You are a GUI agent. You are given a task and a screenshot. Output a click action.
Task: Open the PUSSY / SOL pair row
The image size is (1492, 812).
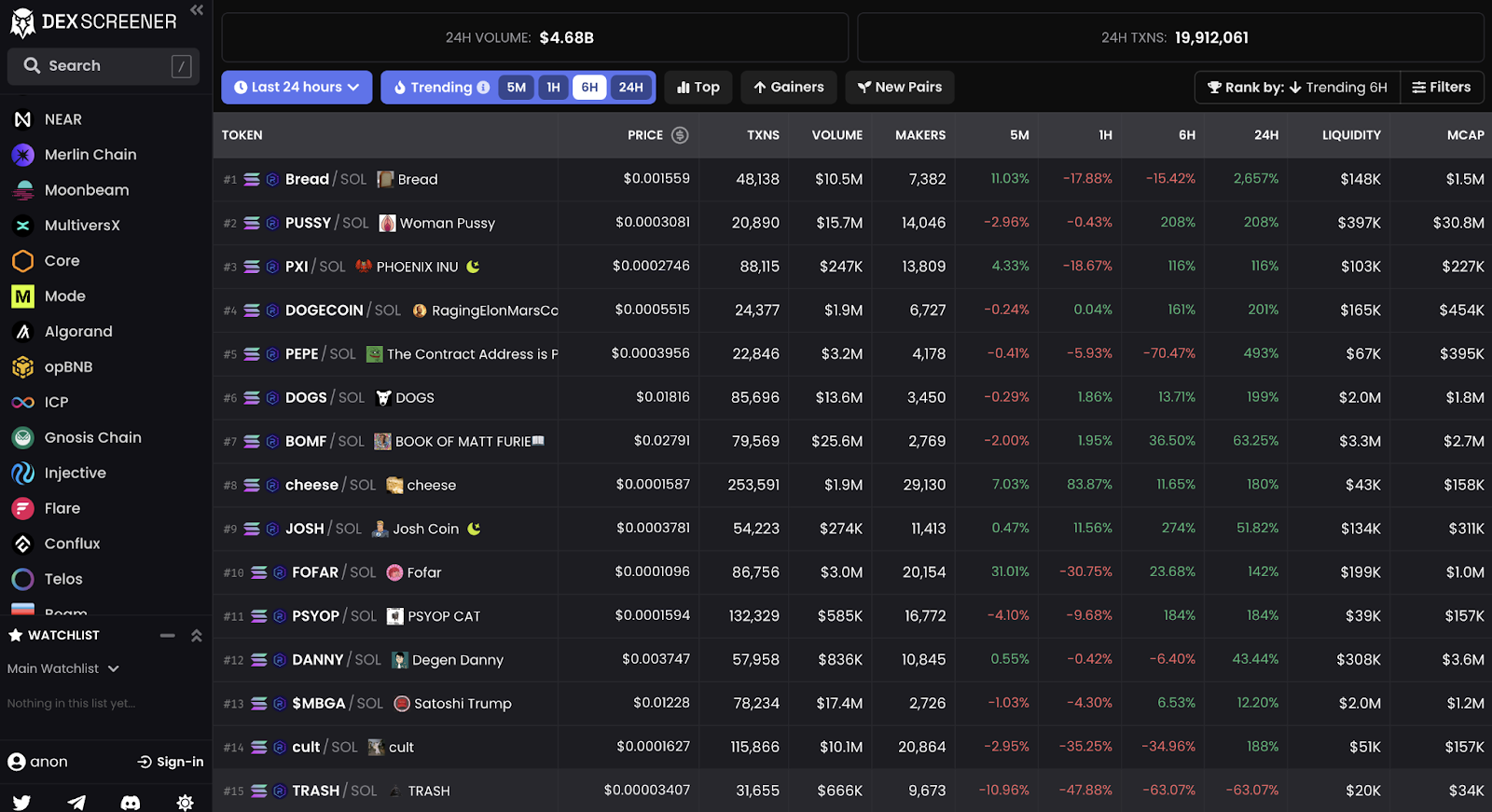(x=852, y=223)
